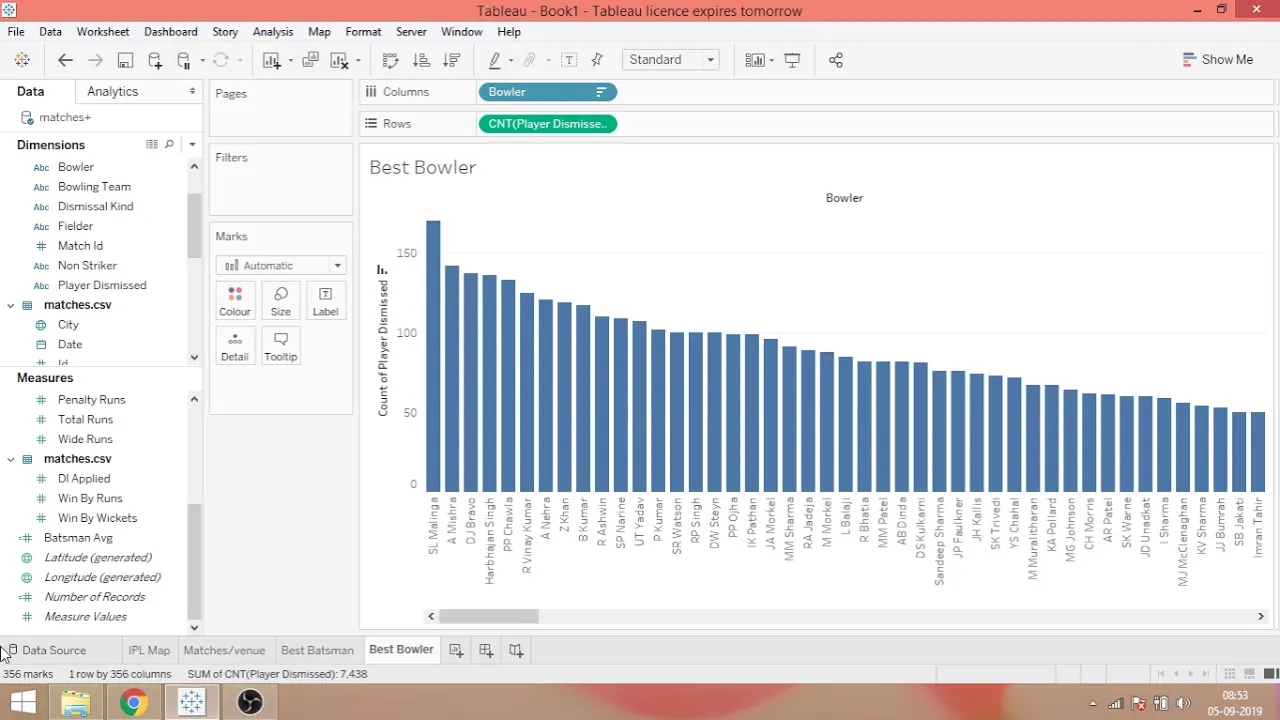Open the Tooltip marks card
Viewport: 1280px width, 720px height.
coord(280,345)
